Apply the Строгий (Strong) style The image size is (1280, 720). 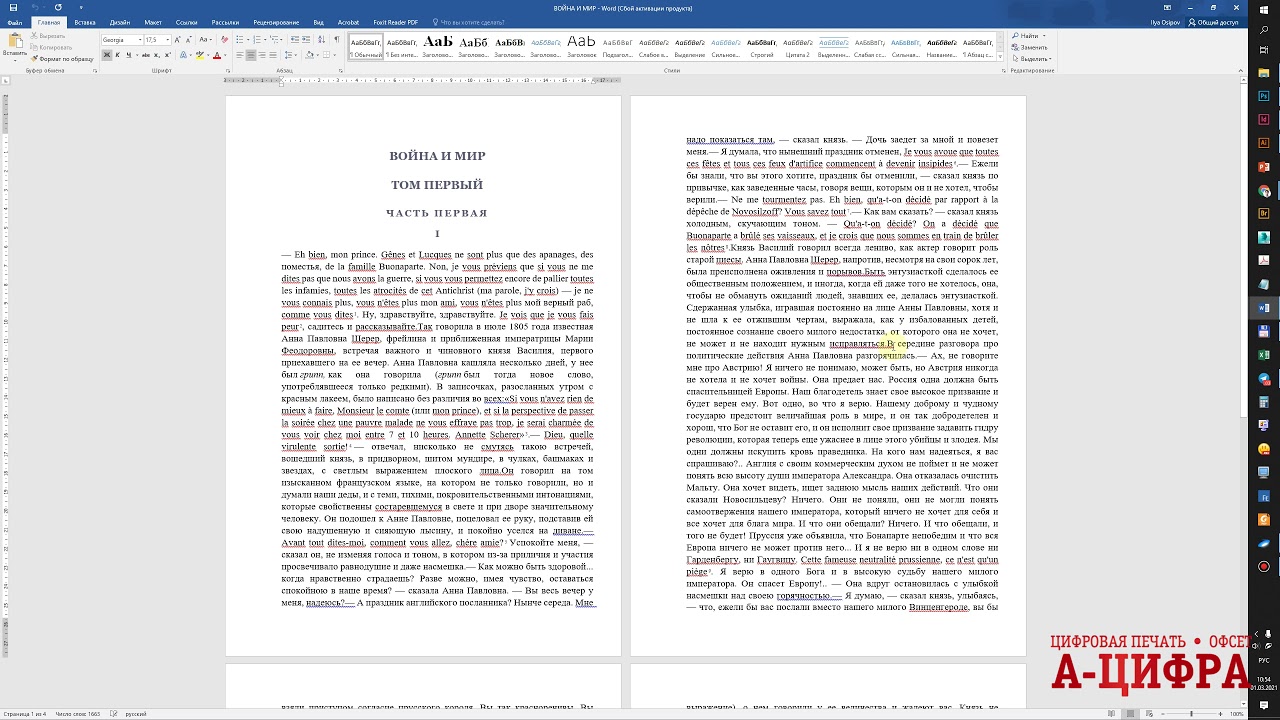[x=762, y=47]
